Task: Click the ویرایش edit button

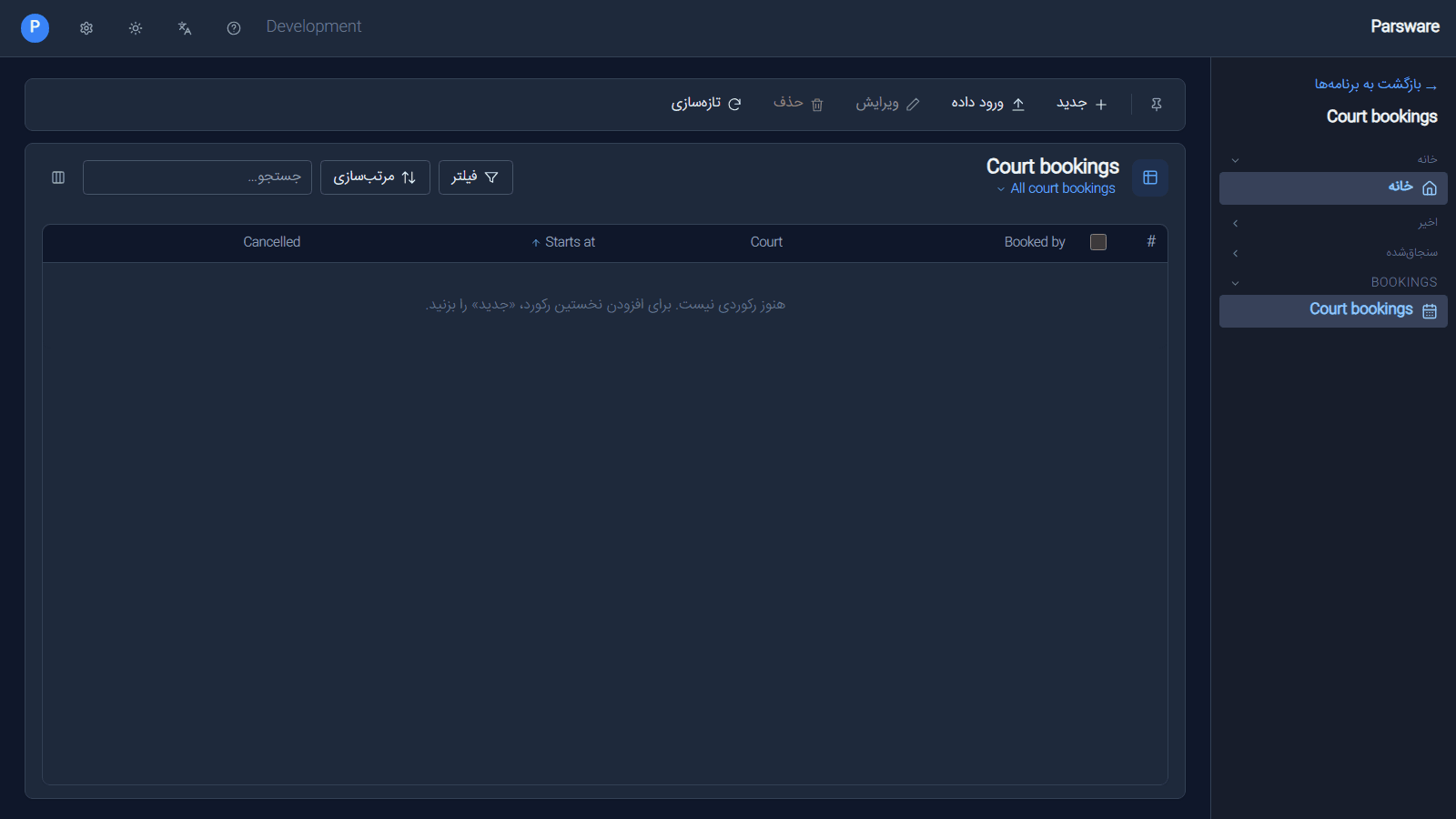Action: coord(887,104)
